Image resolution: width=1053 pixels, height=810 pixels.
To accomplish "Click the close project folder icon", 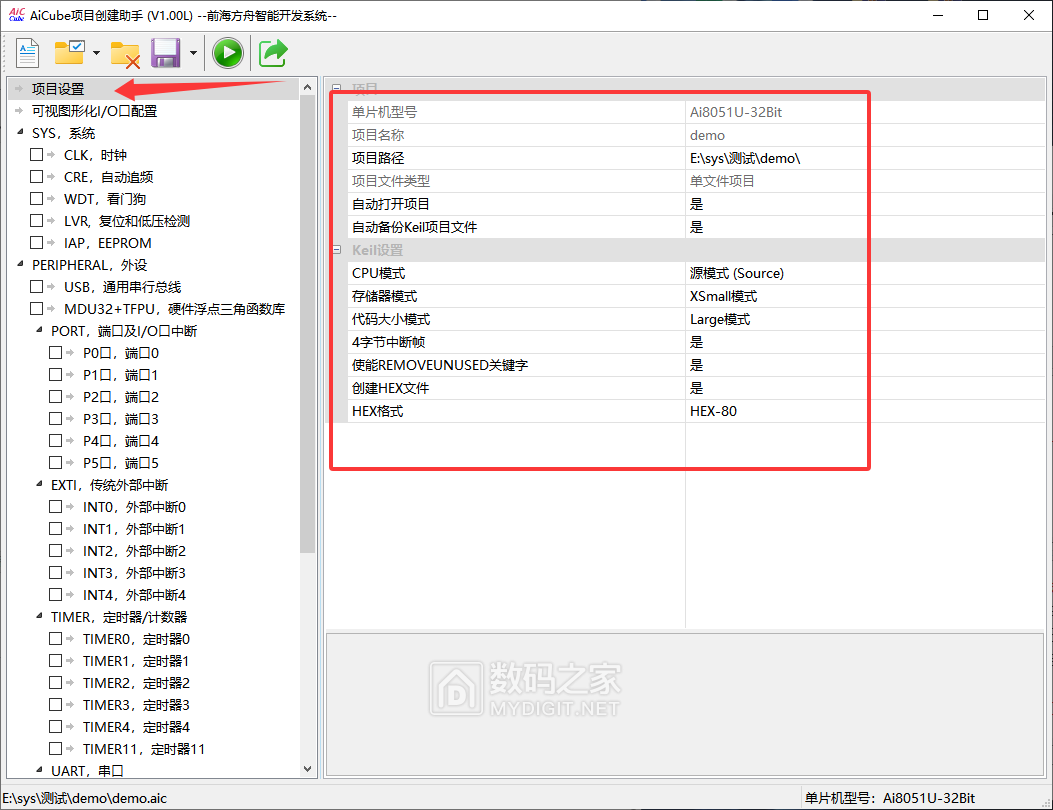I will coord(125,52).
